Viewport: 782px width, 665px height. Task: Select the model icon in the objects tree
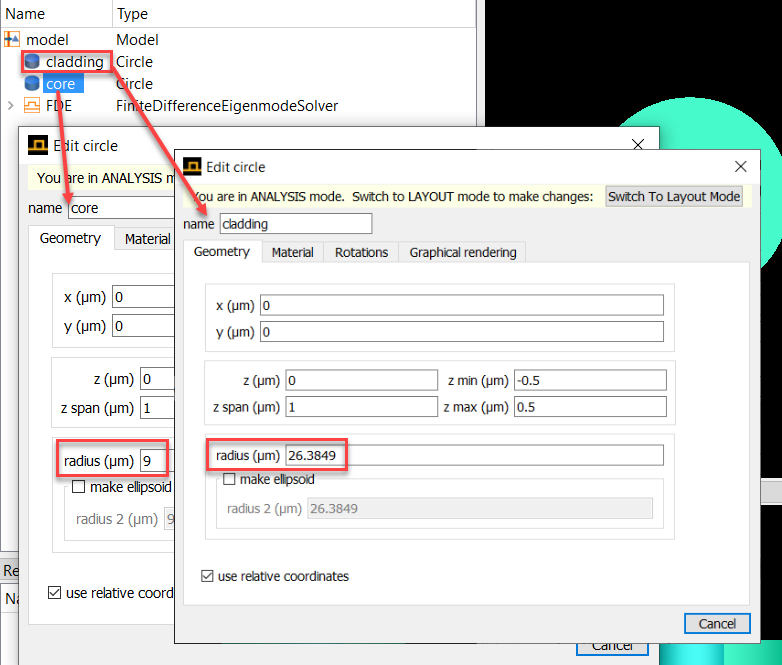(12, 39)
